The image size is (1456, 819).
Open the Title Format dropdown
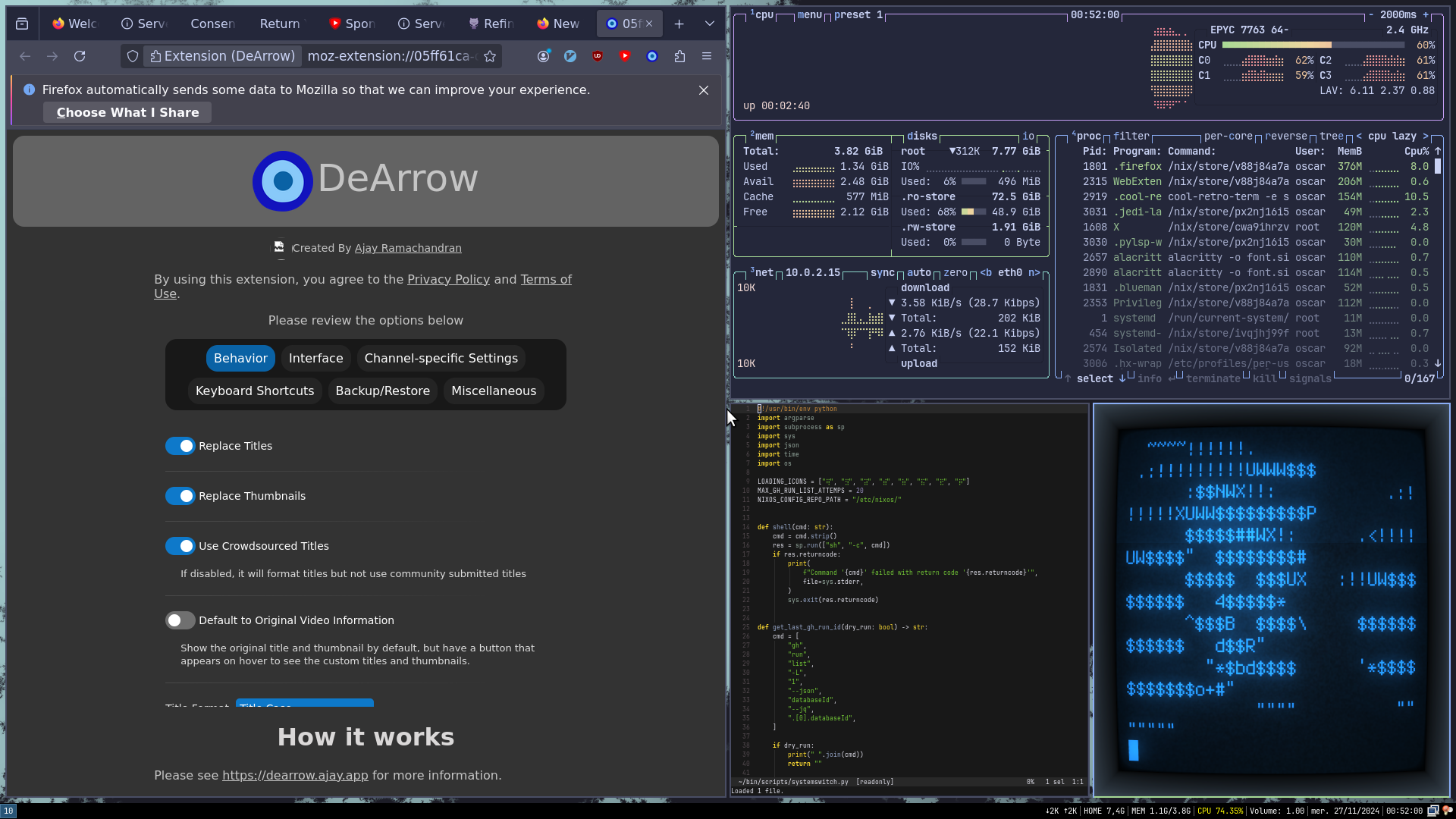tap(305, 703)
